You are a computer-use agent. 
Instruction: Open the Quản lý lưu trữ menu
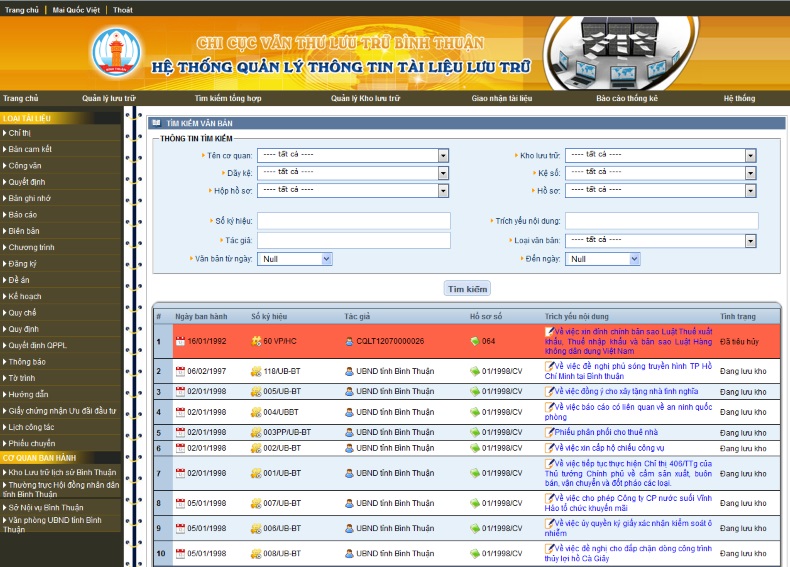click(x=108, y=99)
